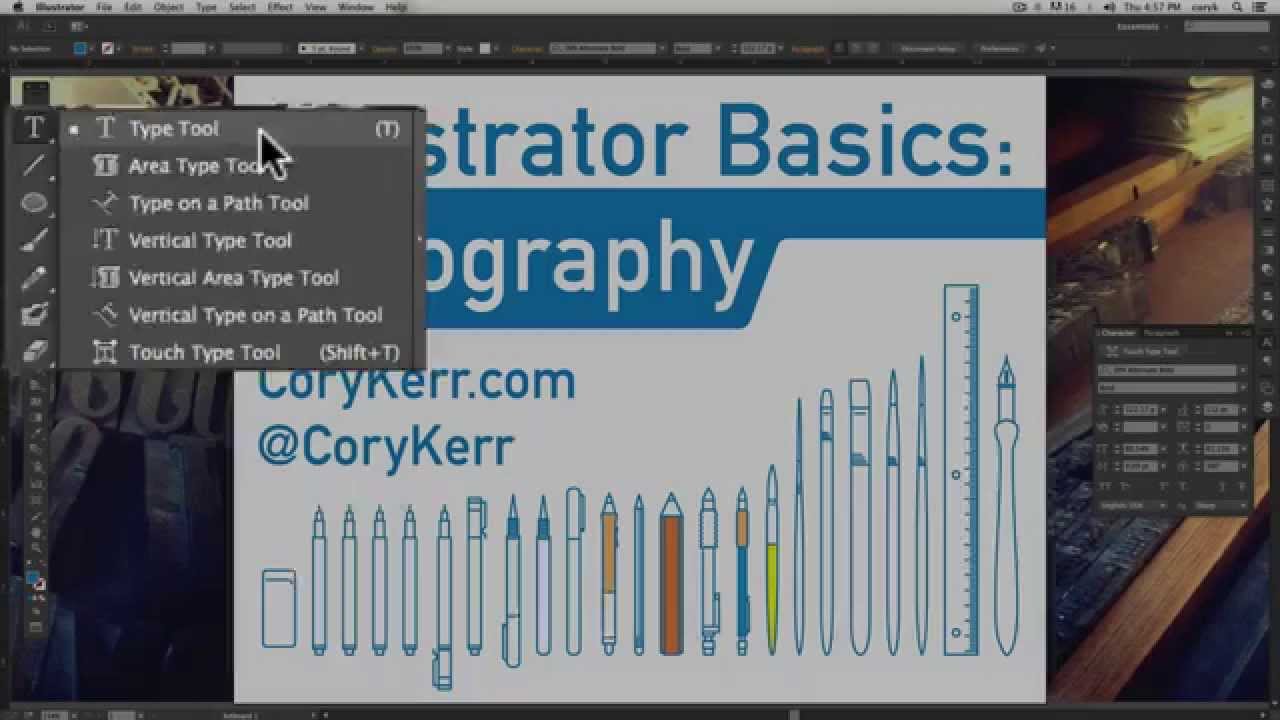Click the stroke color swatch in control bar
The width and height of the screenshot is (1280, 720).
(107, 48)
